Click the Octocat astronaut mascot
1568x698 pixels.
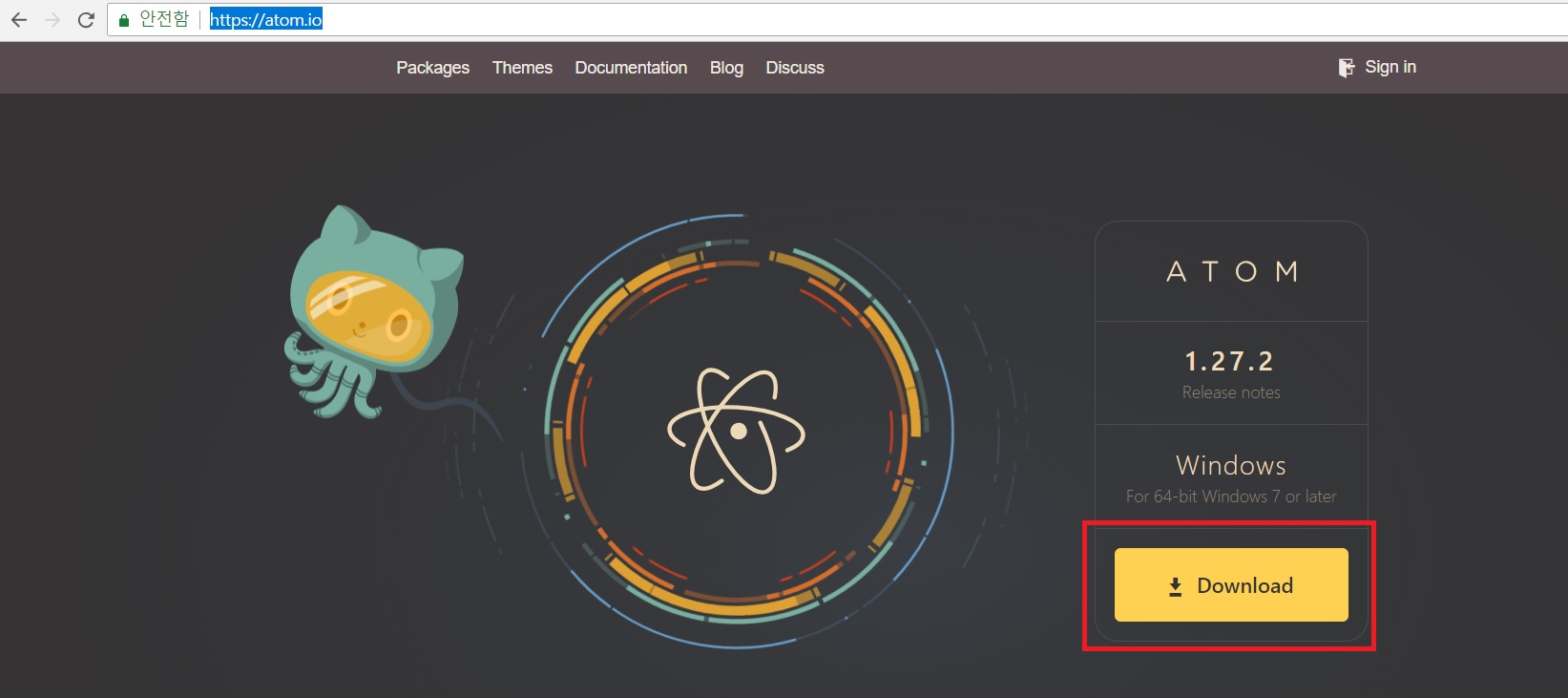[x=374, y=311]
